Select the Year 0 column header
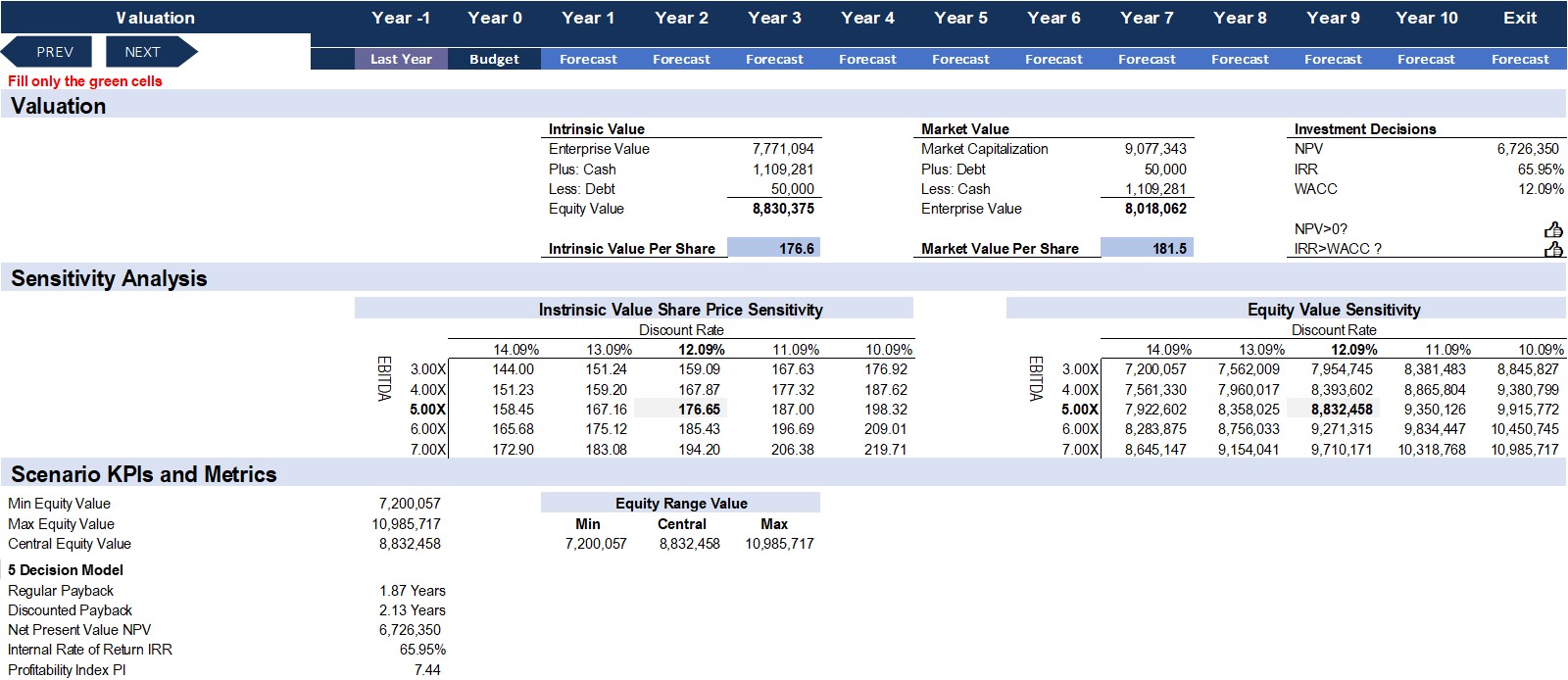Image resolution: width=1568 pixels, height=680 pixels. point(495,18)
